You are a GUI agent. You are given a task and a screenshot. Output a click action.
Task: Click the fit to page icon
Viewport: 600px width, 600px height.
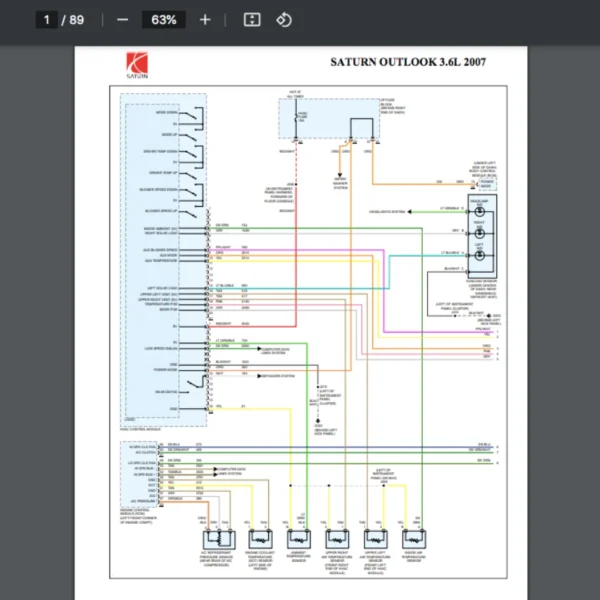pyautogui.click(x=252, y=20)
